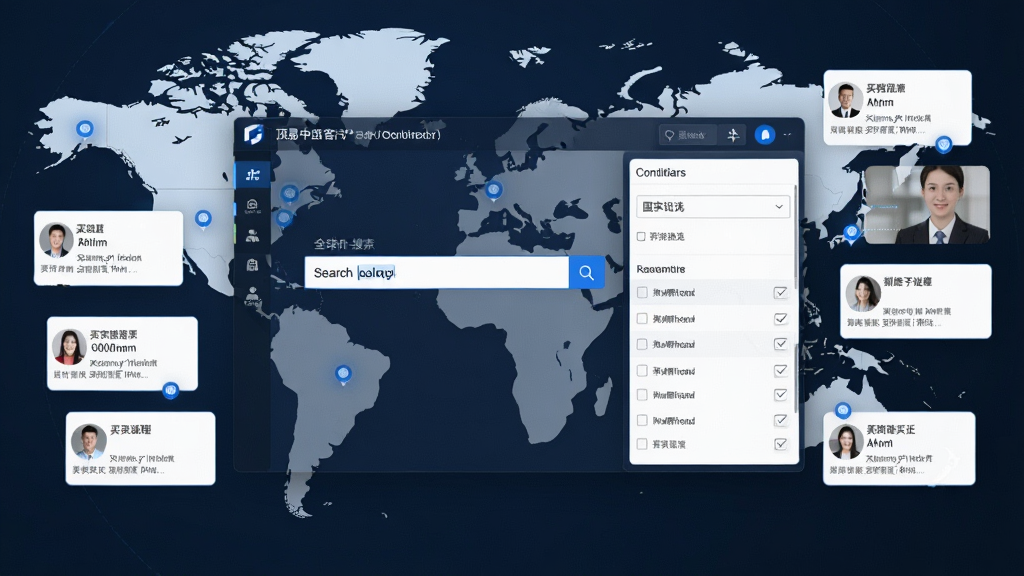Click the pin over Australia above the bottom-right card
Viewport: 1024px width, 576px height.
coord(843,411)
